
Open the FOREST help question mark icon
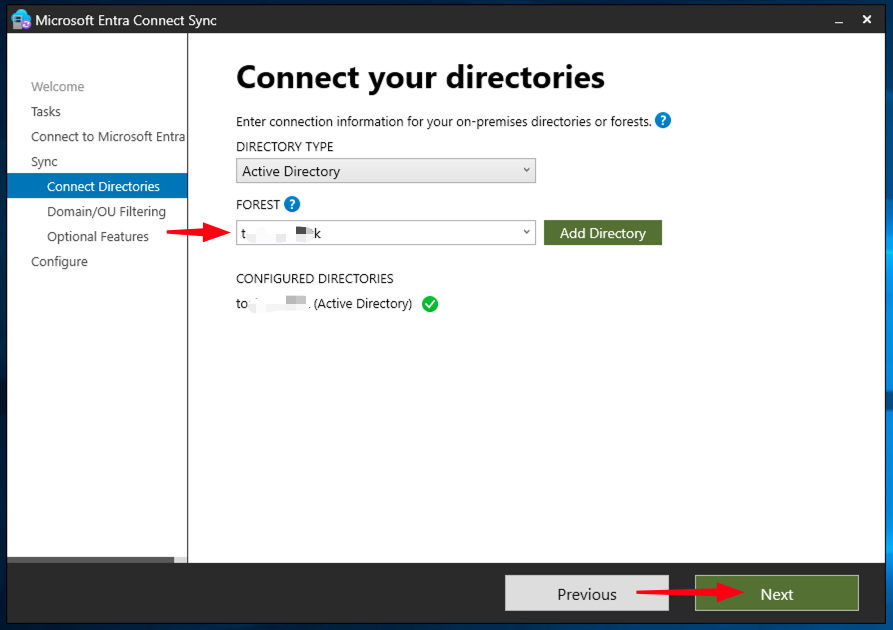pyautogui.click(x=292, y=204)
